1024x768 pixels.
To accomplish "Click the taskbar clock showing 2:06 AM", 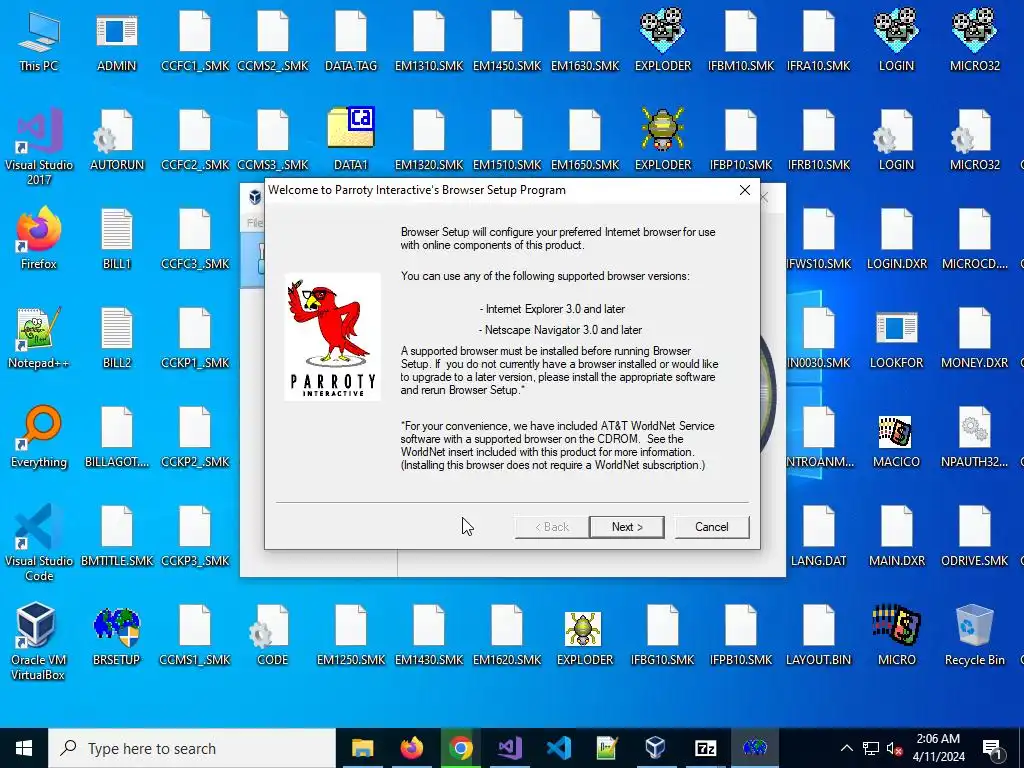I will coord(938,748).
